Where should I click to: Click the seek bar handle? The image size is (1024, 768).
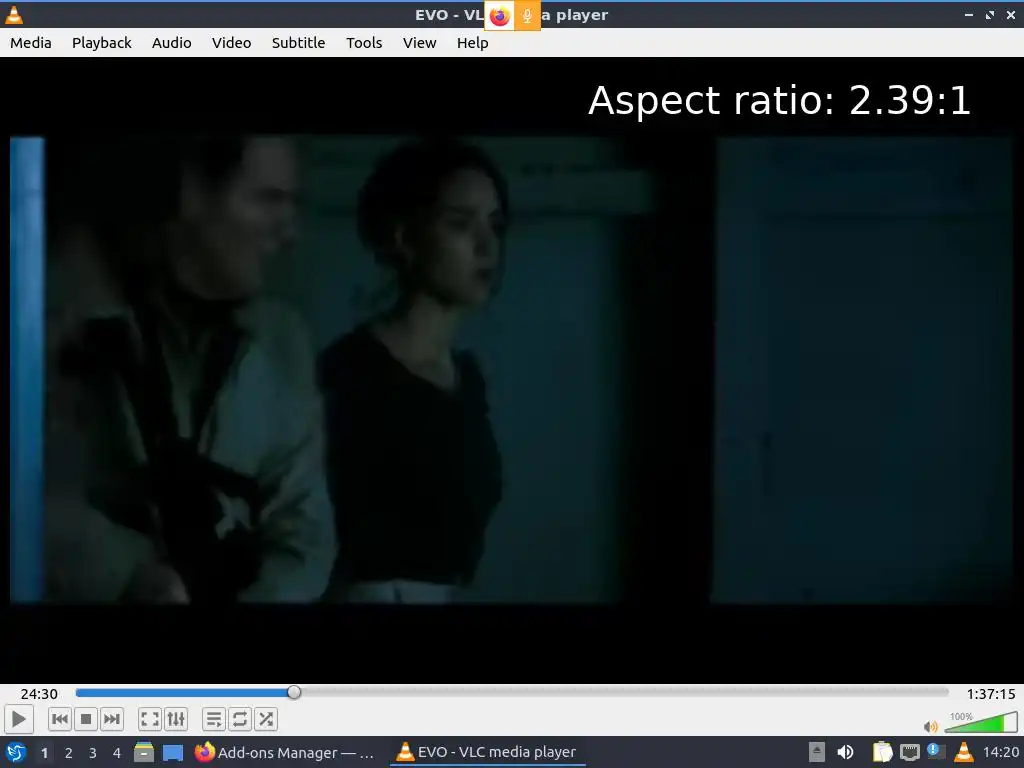[x=294, y=692]
